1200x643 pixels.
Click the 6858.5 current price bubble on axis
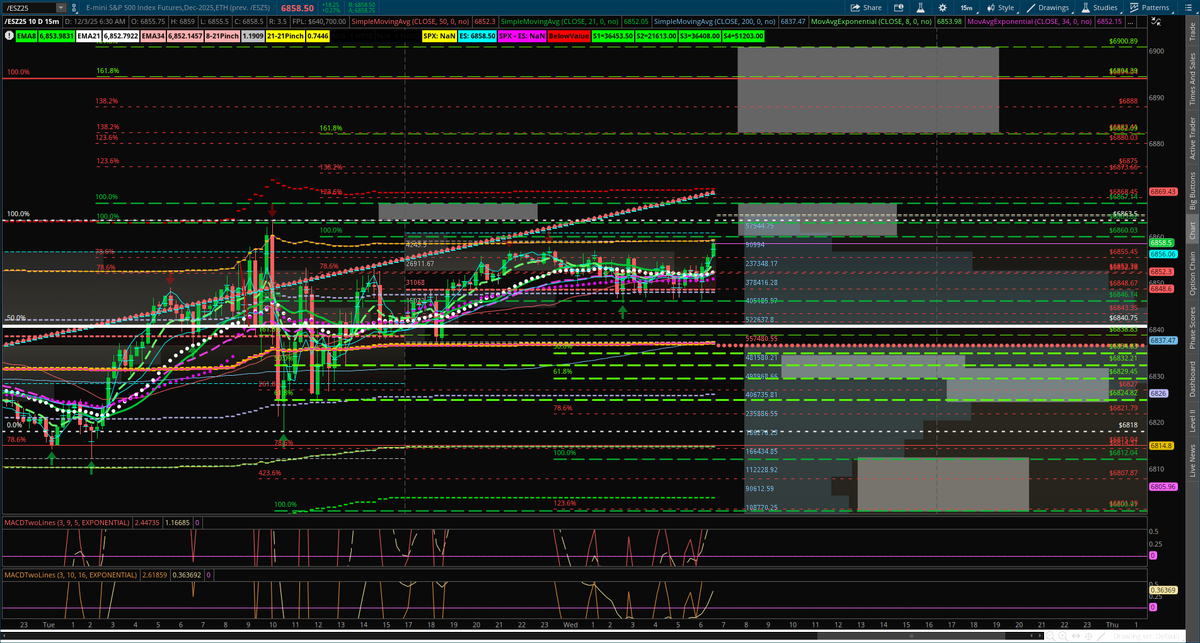pos(1161,243)
